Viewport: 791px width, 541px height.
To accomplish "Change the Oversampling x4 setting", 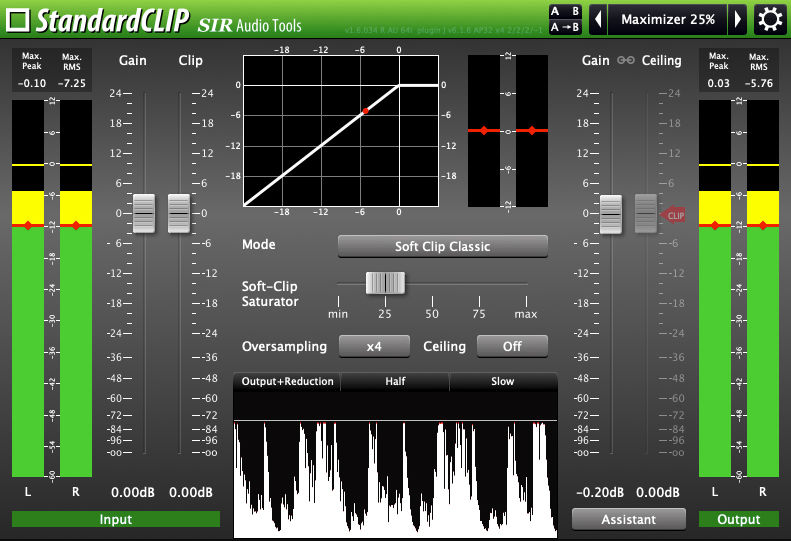I will 374,346.
